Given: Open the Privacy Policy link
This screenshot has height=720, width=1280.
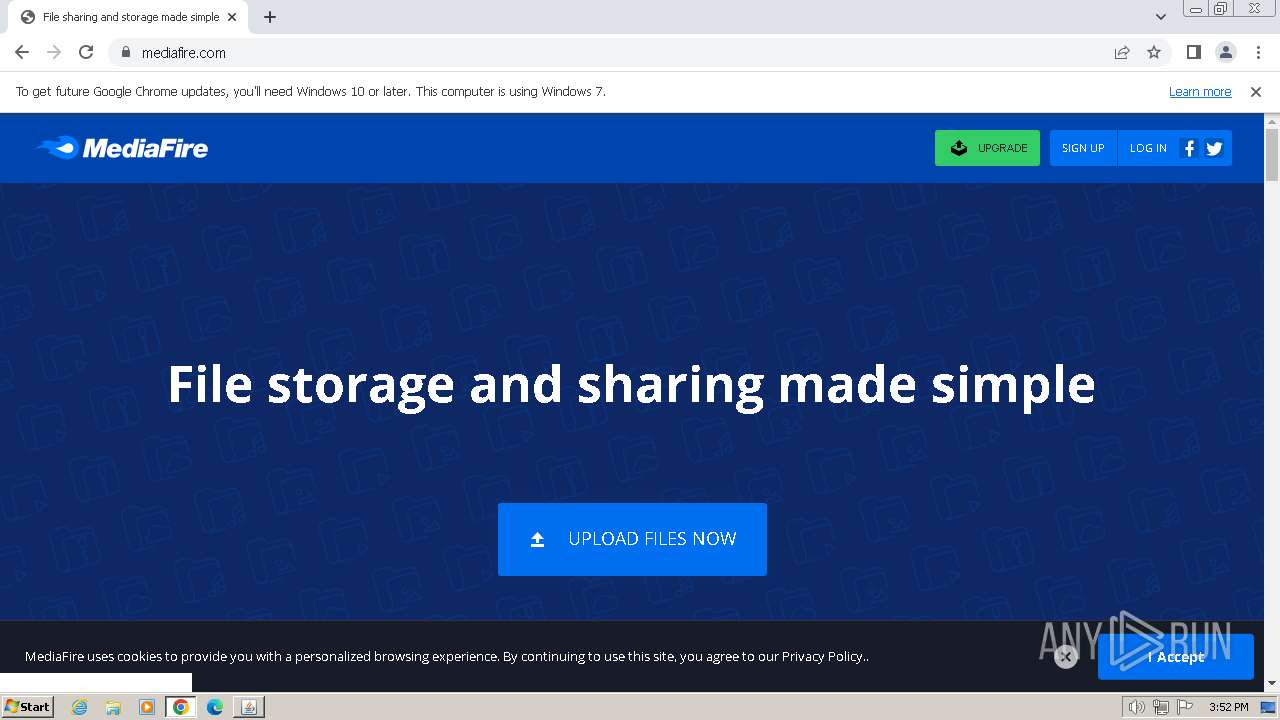Looking at the screenshot, I should 822,657.
